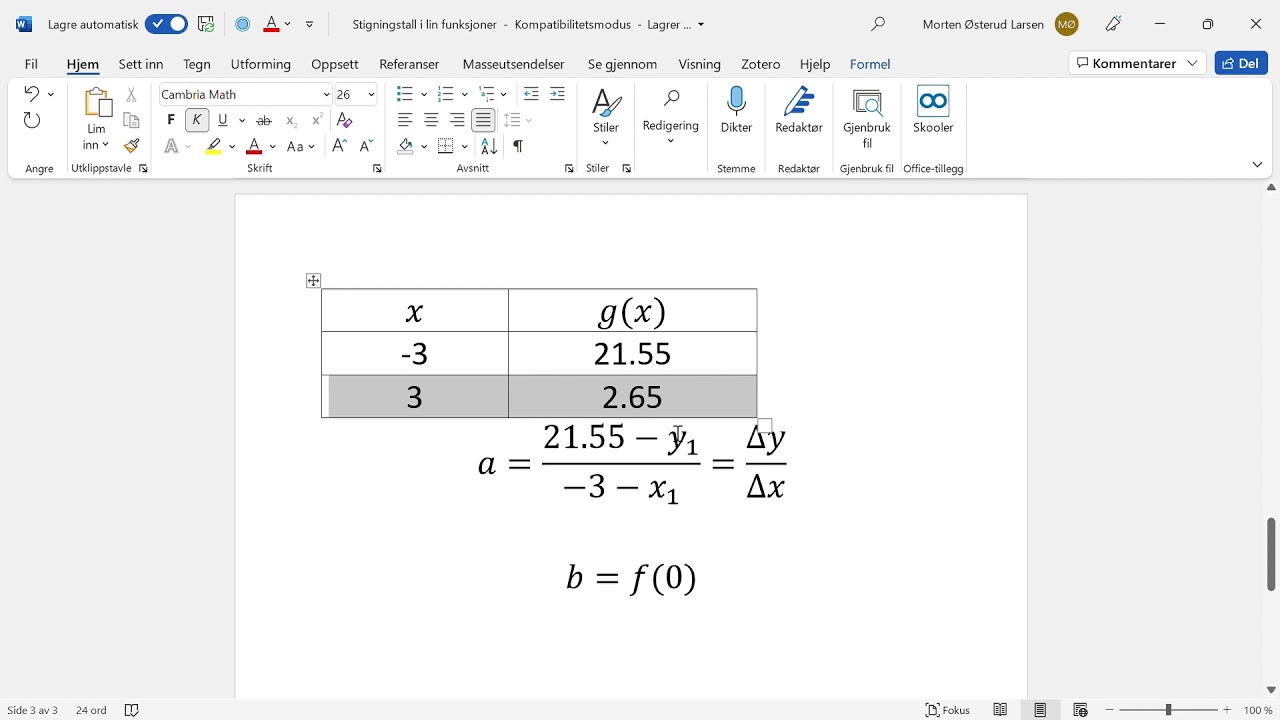Apply the red font color
This screenshot has height=720, width=1280.
[x=254, y=146]
